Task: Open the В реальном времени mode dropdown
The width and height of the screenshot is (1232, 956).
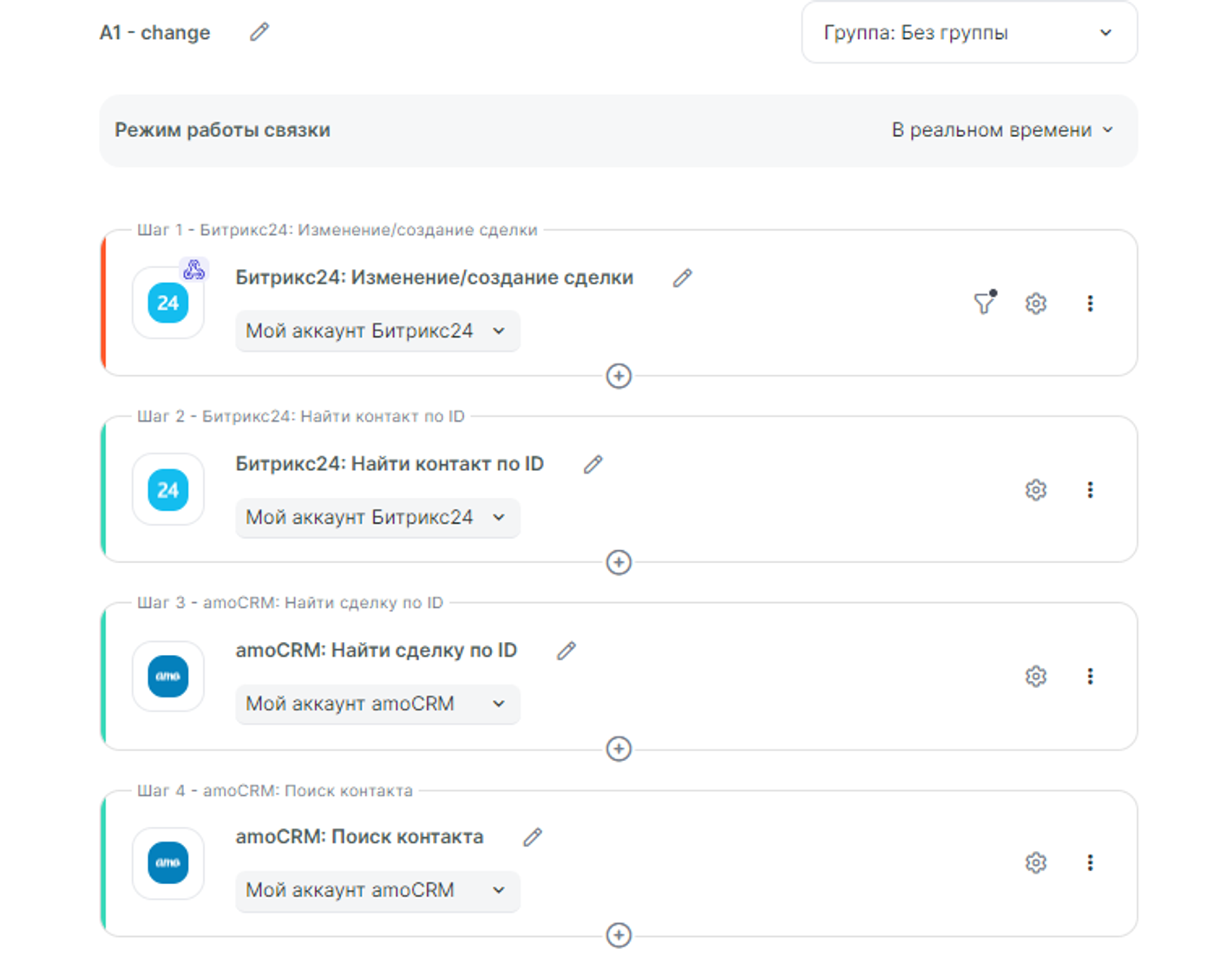Action: click(x=1002, y=130)
